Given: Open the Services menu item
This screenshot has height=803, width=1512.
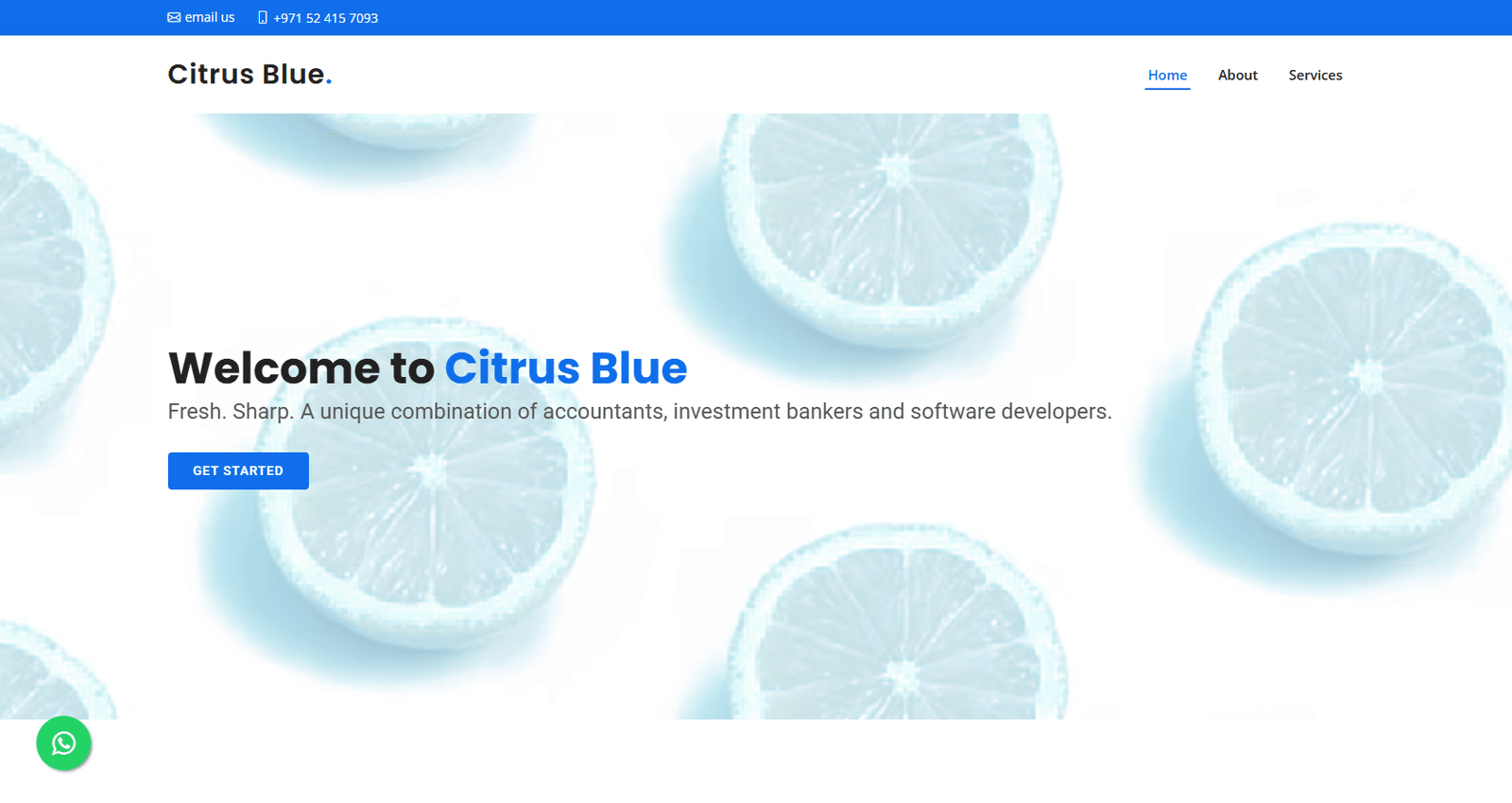Looking at the screenshot, I should [1314, 76].
